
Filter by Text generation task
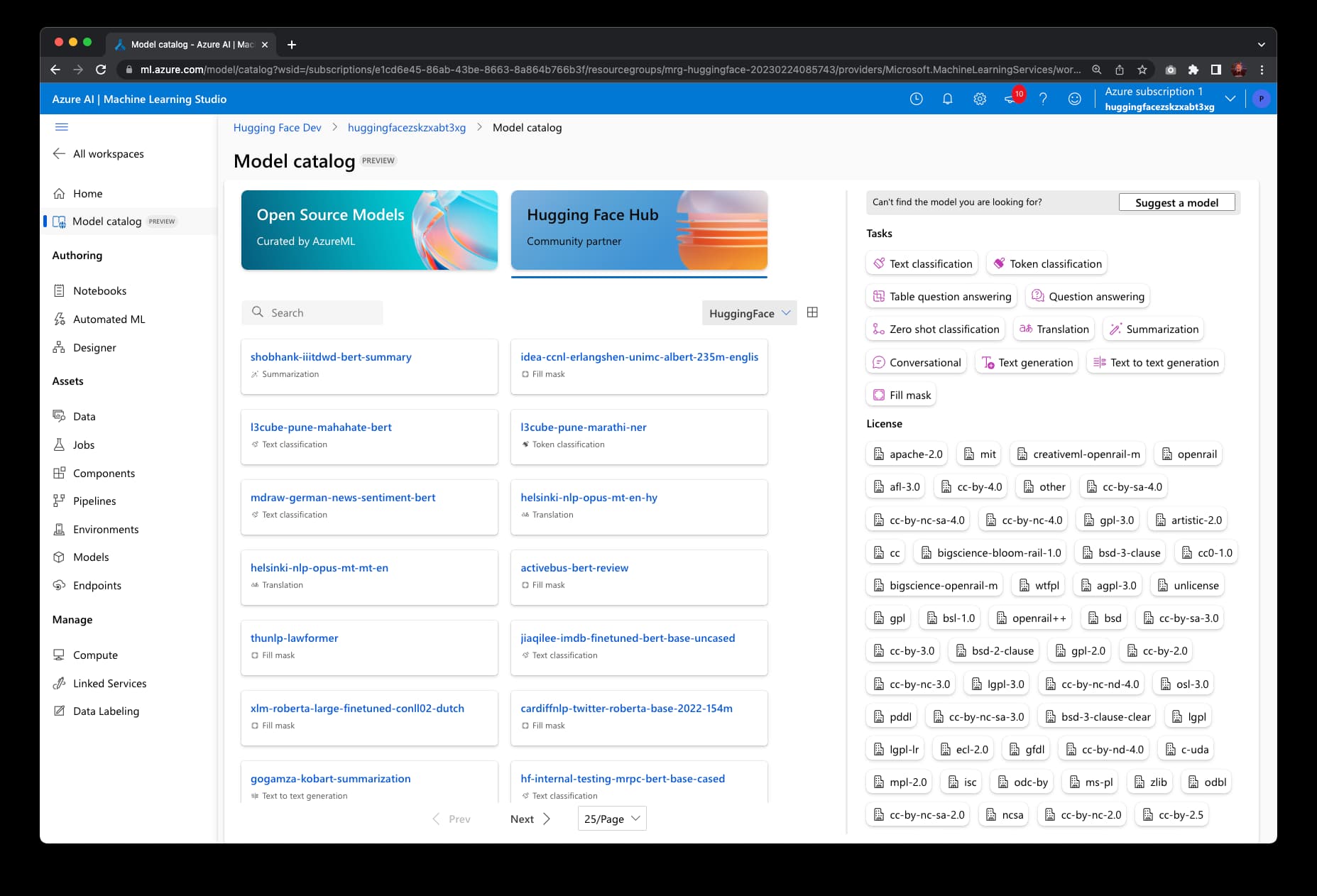(x=1027, y=362)
